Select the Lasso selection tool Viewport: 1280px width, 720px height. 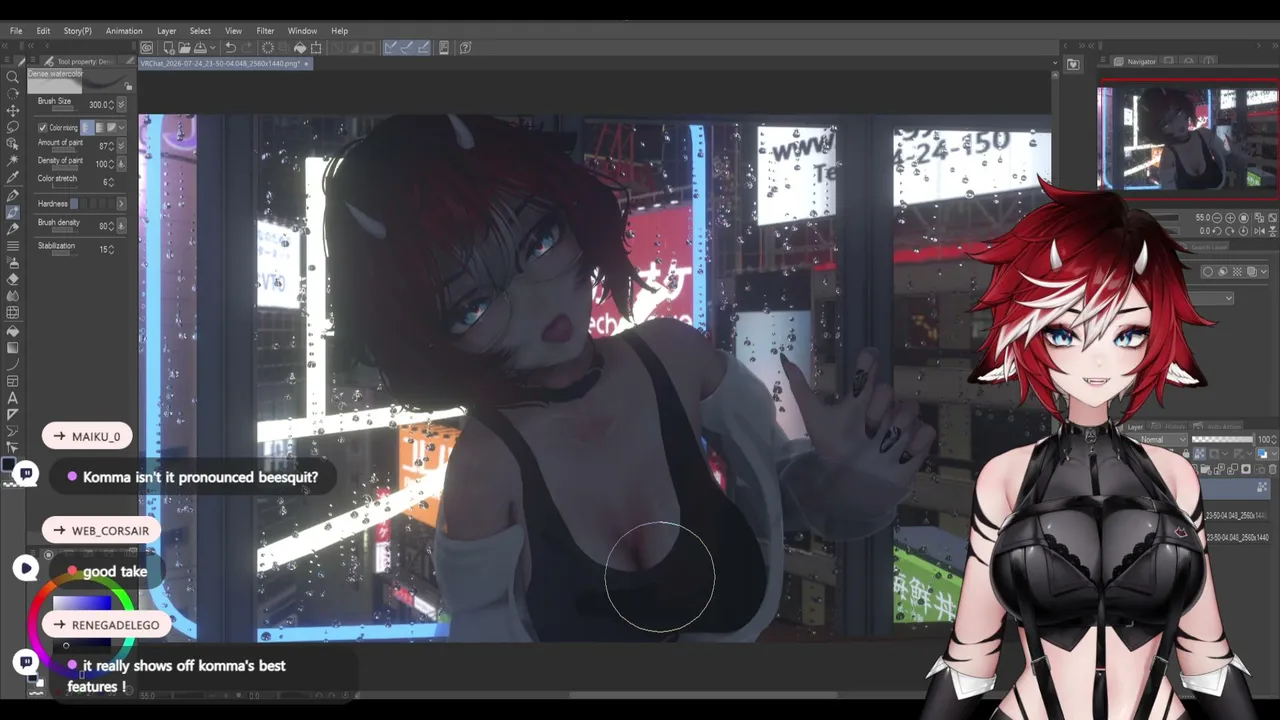coord(13,127)
